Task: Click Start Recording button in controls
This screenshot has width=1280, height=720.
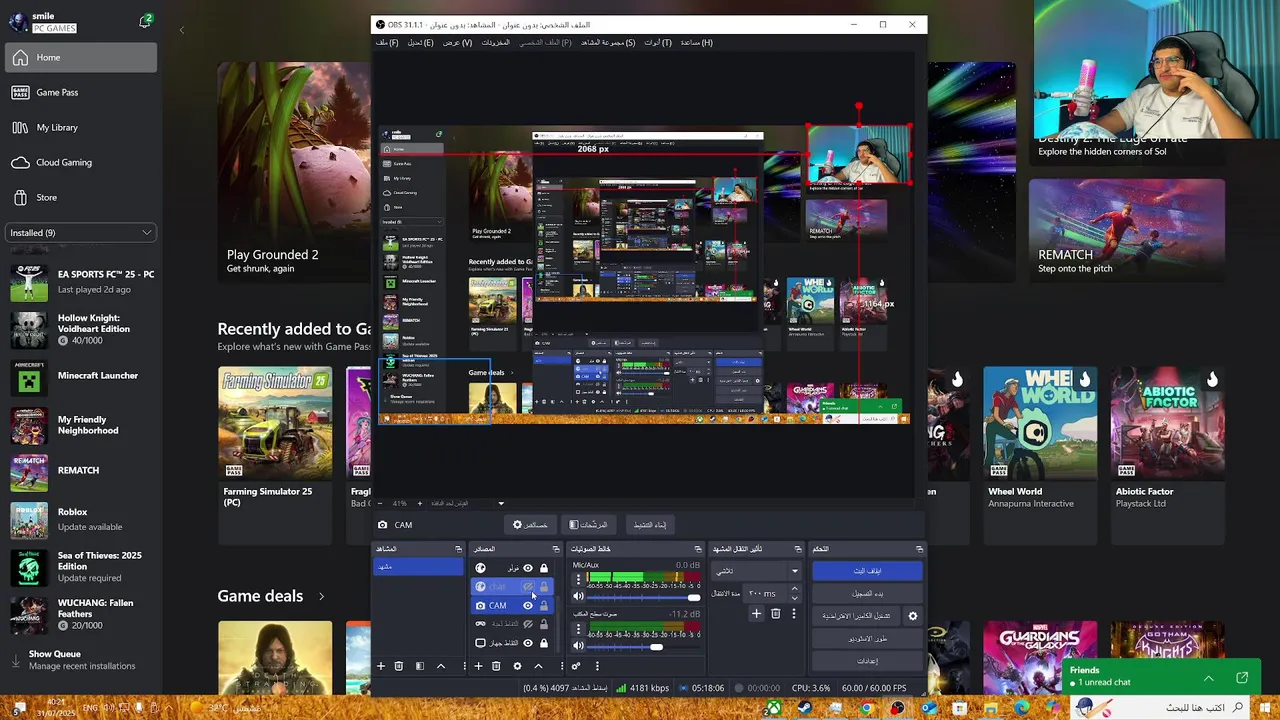Action: (867, 594)
